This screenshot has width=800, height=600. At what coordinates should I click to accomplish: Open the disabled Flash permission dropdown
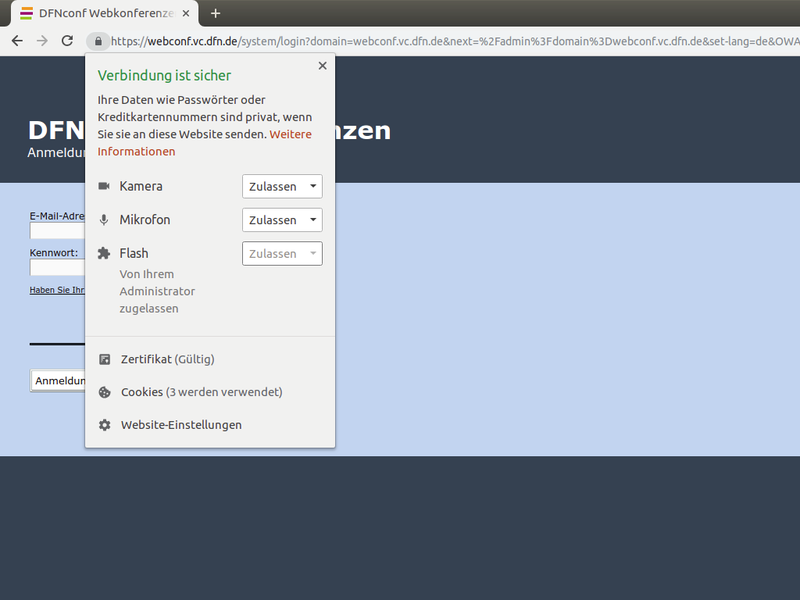[281, 253]
